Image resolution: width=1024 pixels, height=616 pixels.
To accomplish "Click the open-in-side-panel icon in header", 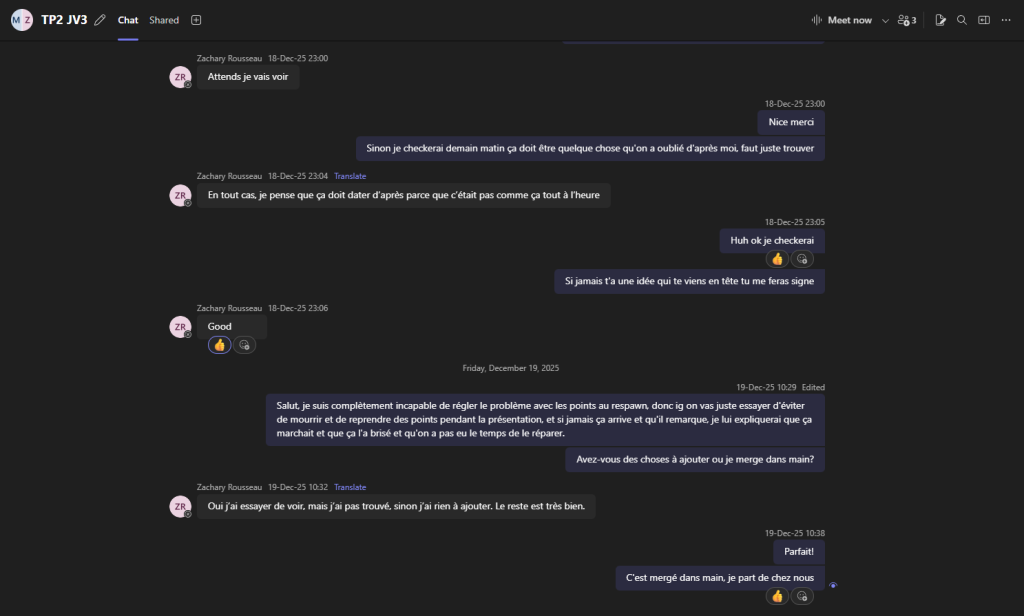I will tap(984, 20).
